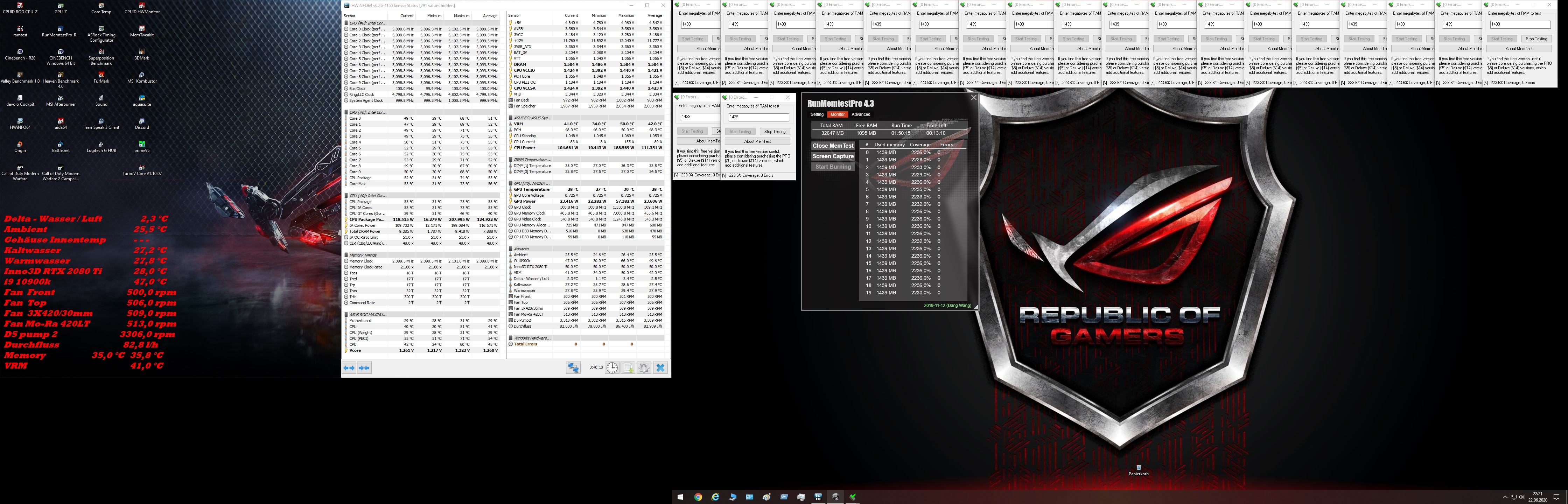Screen dimensions: 1568x504
Task: Select MSI Afterburner desktop icon
Action: pos(61,100)
